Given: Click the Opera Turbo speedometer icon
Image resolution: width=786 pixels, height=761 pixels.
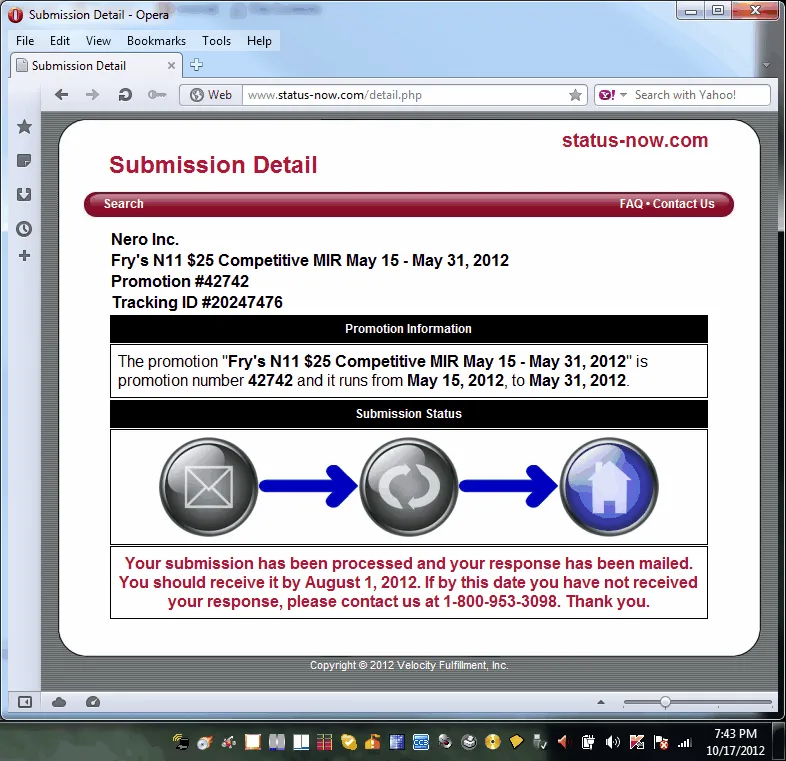Looking at the screenshot, I should 93,702.
